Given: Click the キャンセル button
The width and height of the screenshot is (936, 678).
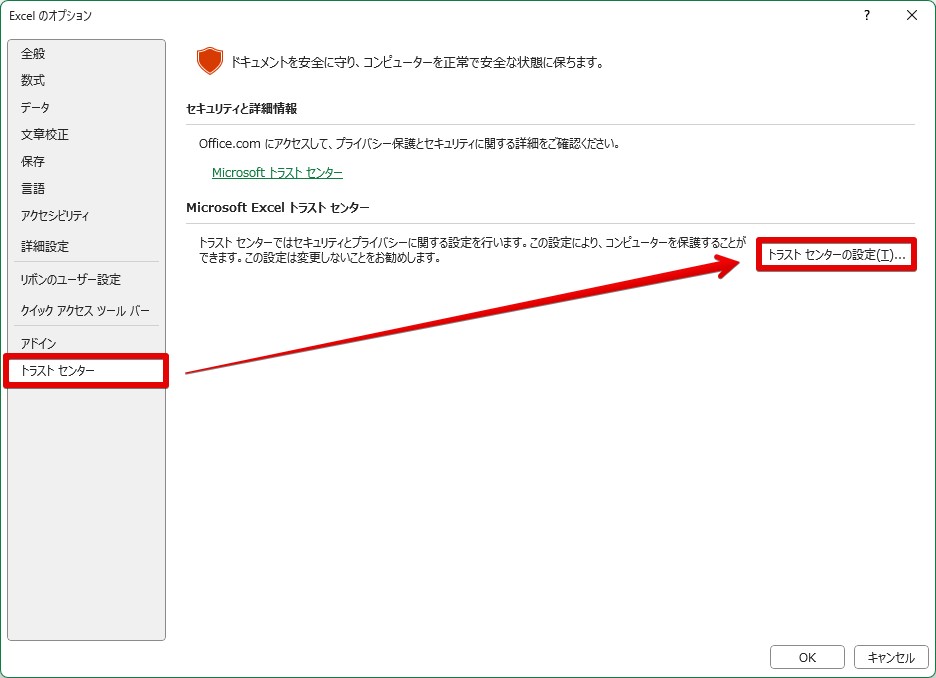Looking at the screenshot, I should (891, 657).
